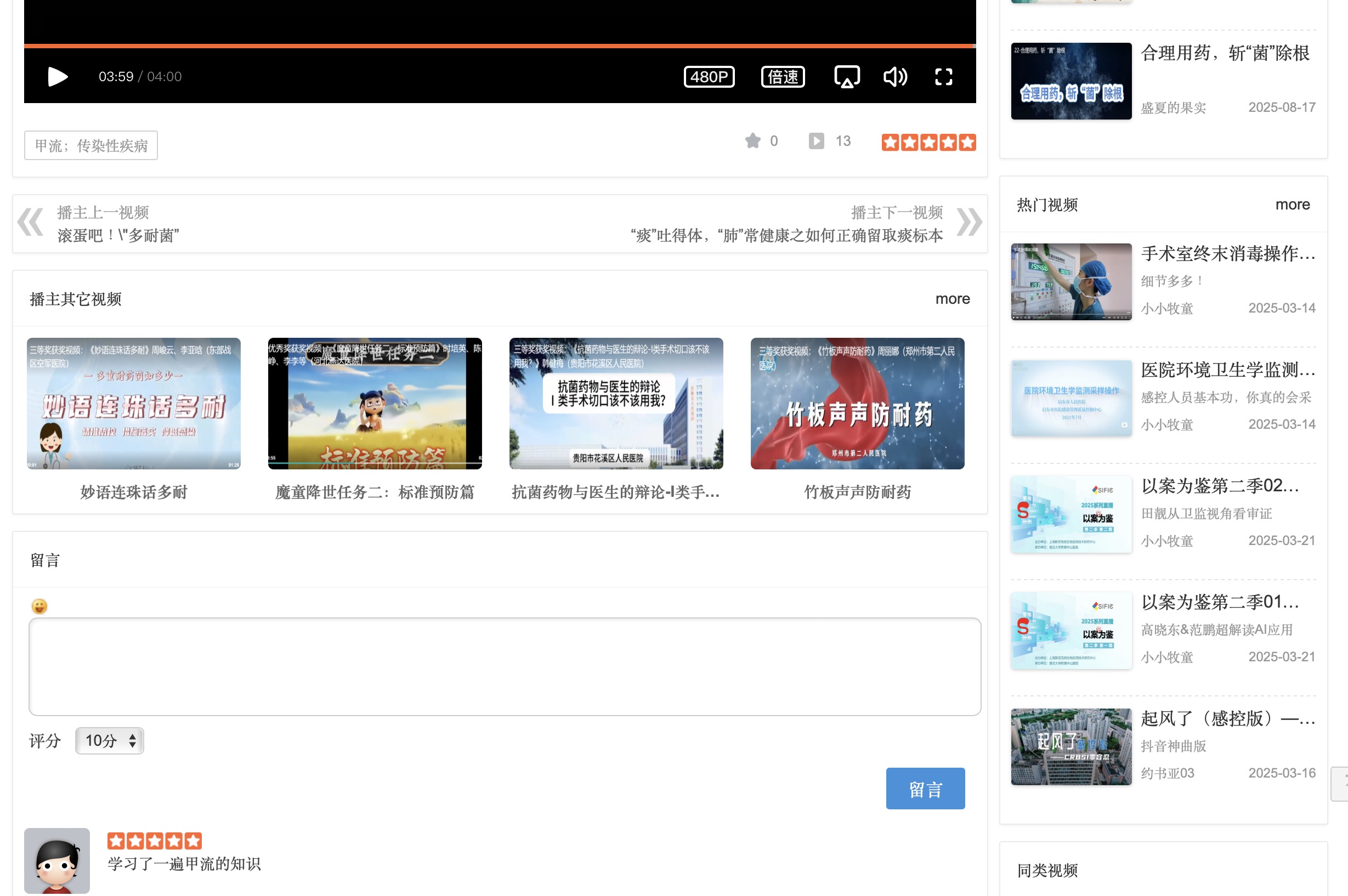
Task: Open more in 播主其它视频 section
Action: (x=952, y=299)
